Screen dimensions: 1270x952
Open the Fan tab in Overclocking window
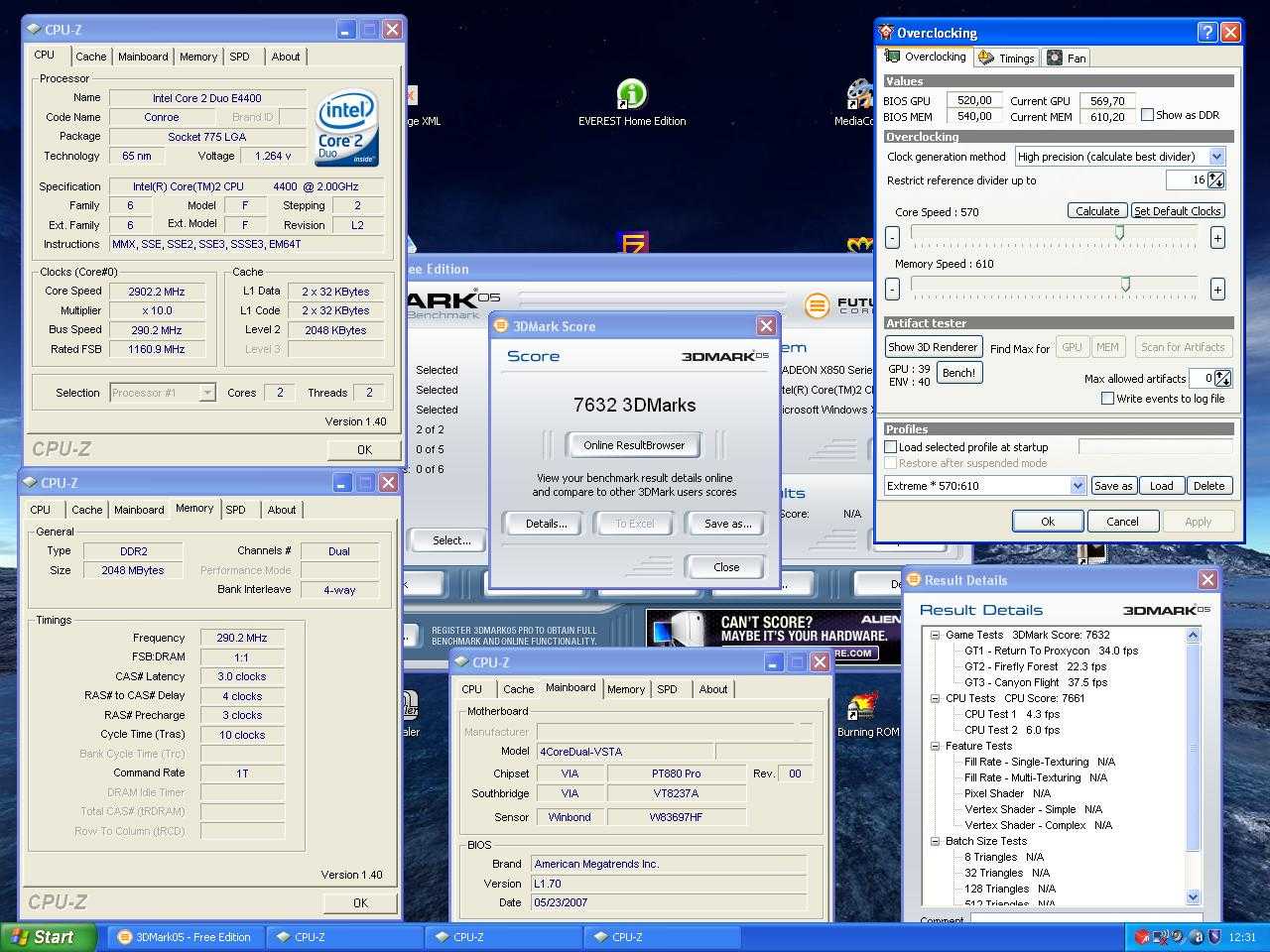point(1067,58)
